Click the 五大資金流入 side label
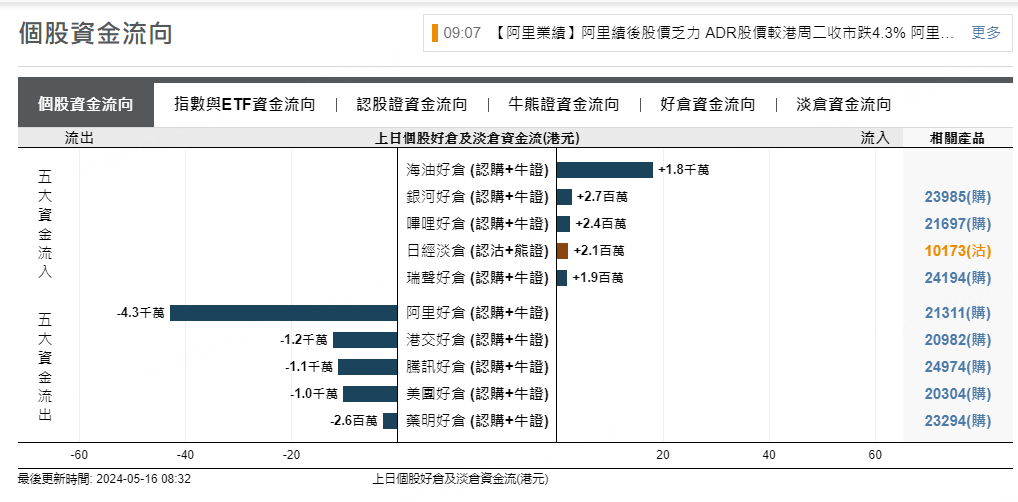This screenshot has height=502, width=1018. (45, 224)
